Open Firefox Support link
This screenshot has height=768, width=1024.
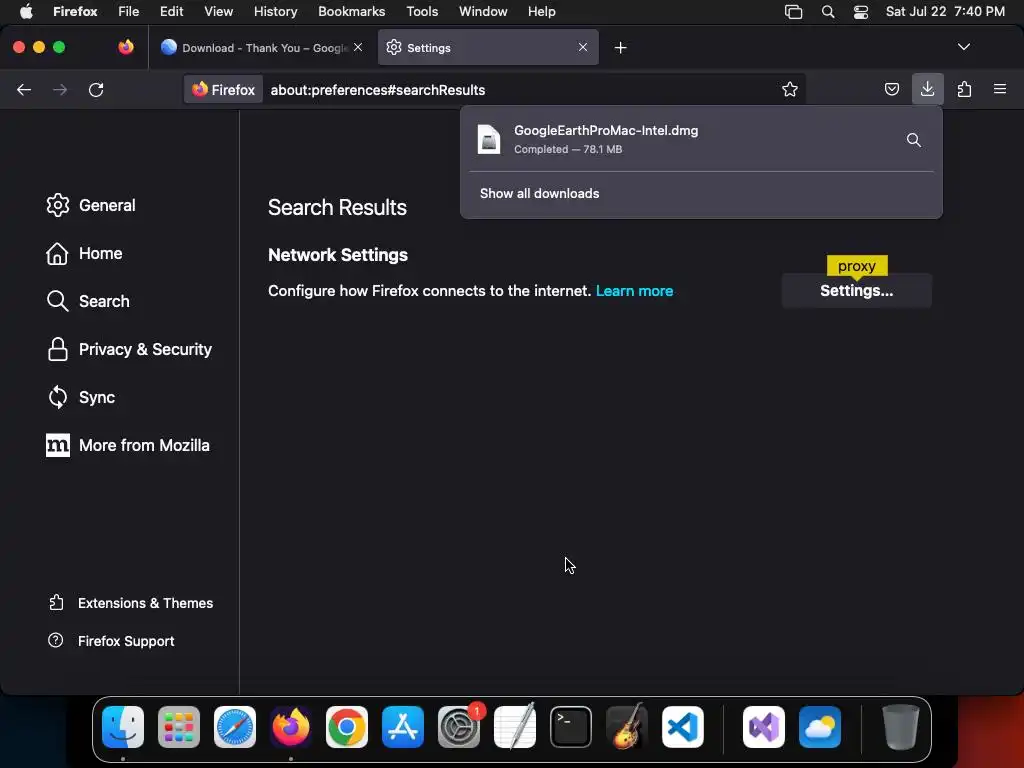point(111,641)
